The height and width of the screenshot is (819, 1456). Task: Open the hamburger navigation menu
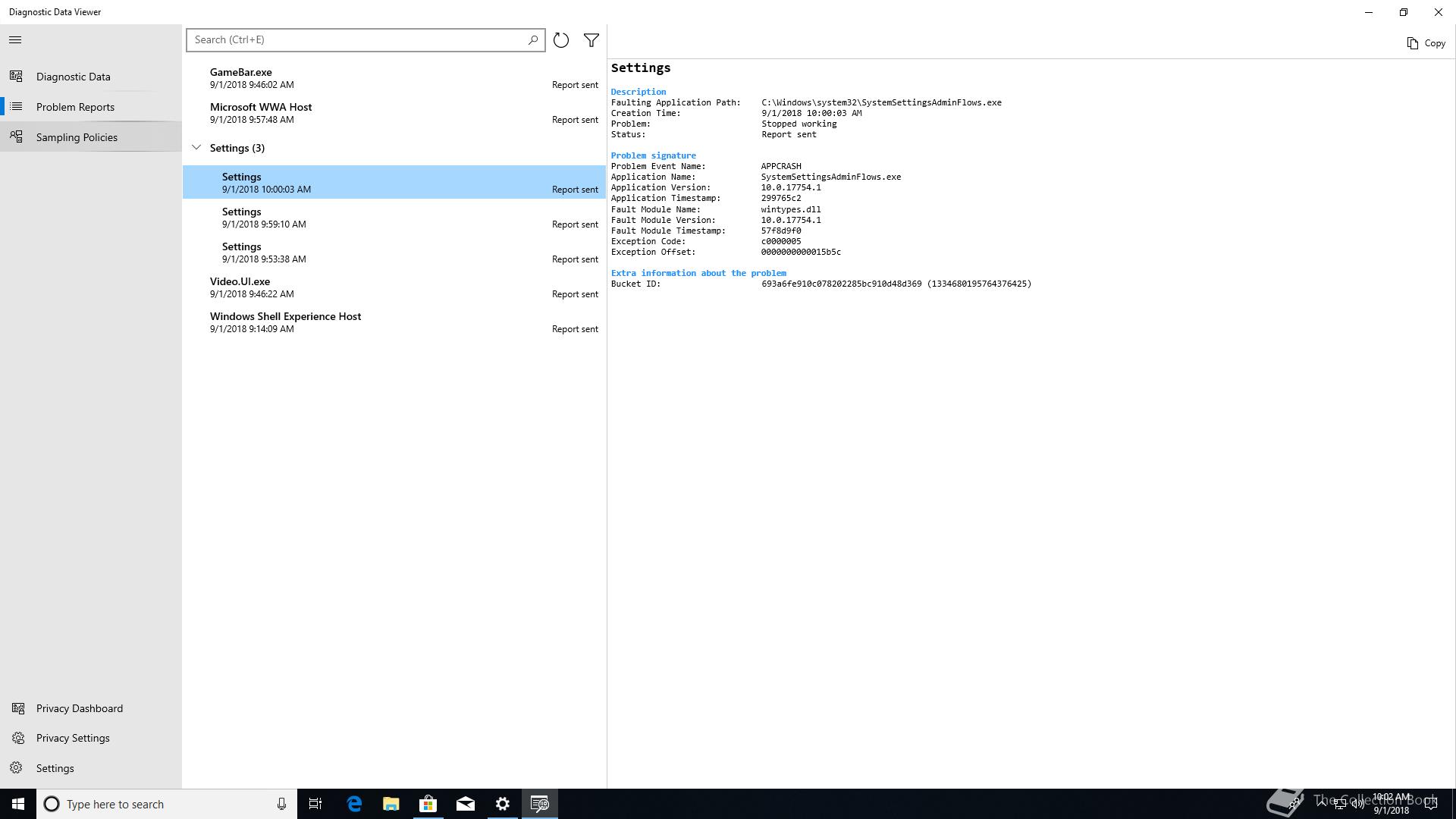pos(15,40)
